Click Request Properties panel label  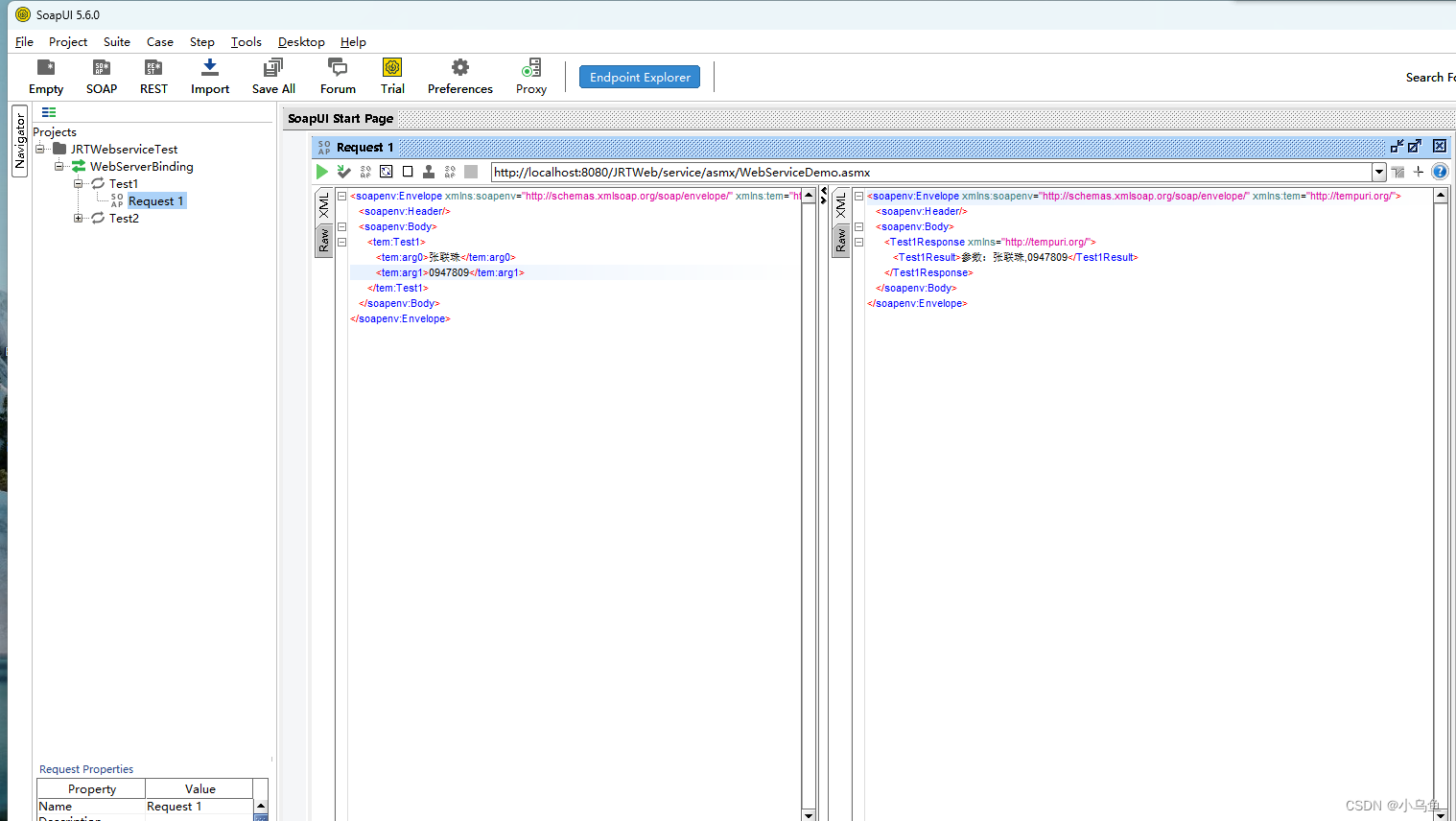(x=86, y=769)
